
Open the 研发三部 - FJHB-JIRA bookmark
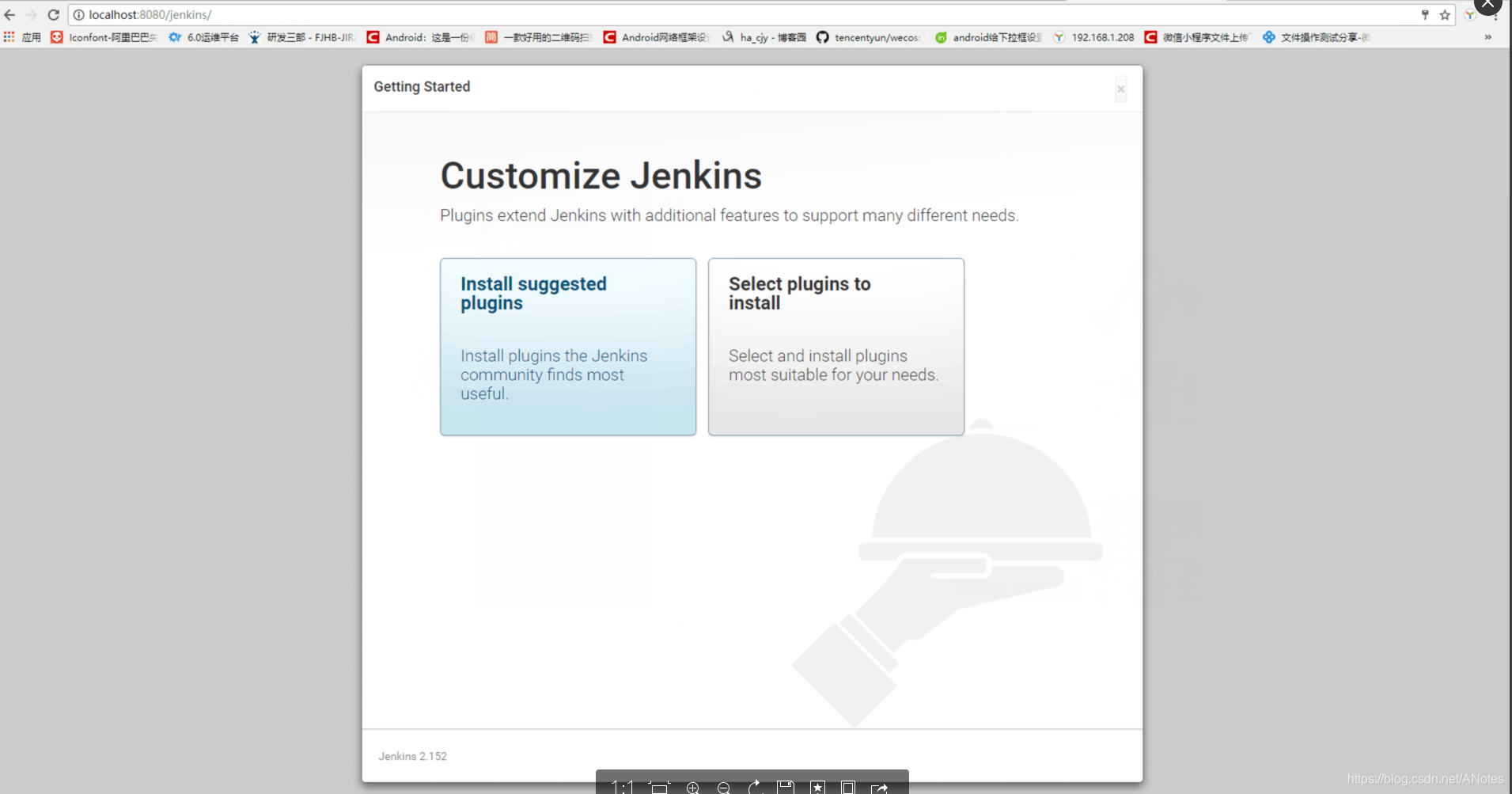(302, 37)
